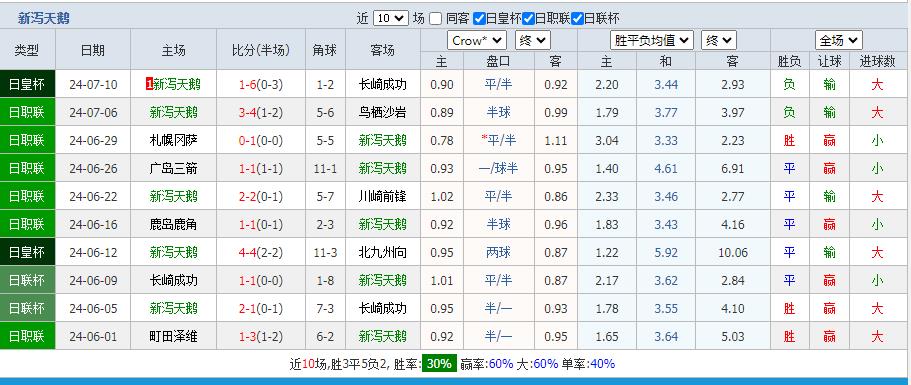Image resolution: width=911 pixels, height=385 pixels.
Task: Click the 新泻天鹅 team title link
Action: (x=44, y=18)
